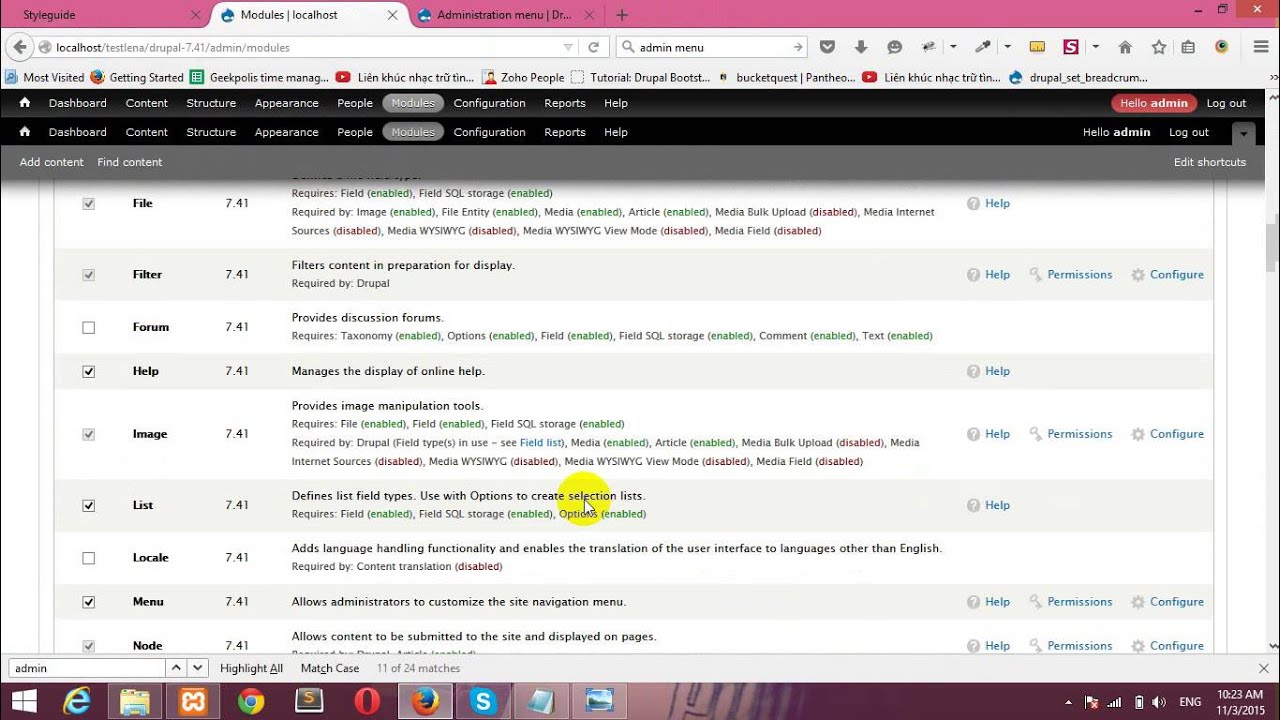Image resolution: width=1280 pixels, height=720 pixels.
Task: Go to Firefox home page icon
Action: [x=1125, y=47]
